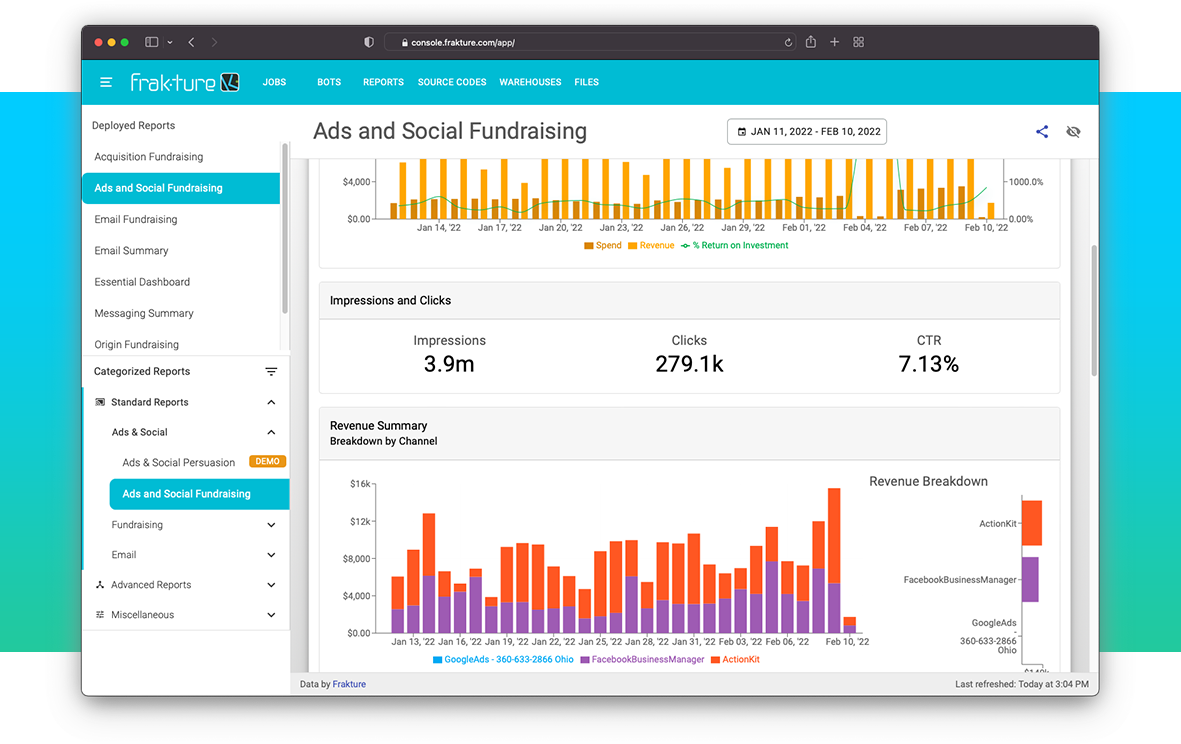Screen dimensions: 1181x744
Task: Click the Impressions value 3.9m
Action: point(449,364)
